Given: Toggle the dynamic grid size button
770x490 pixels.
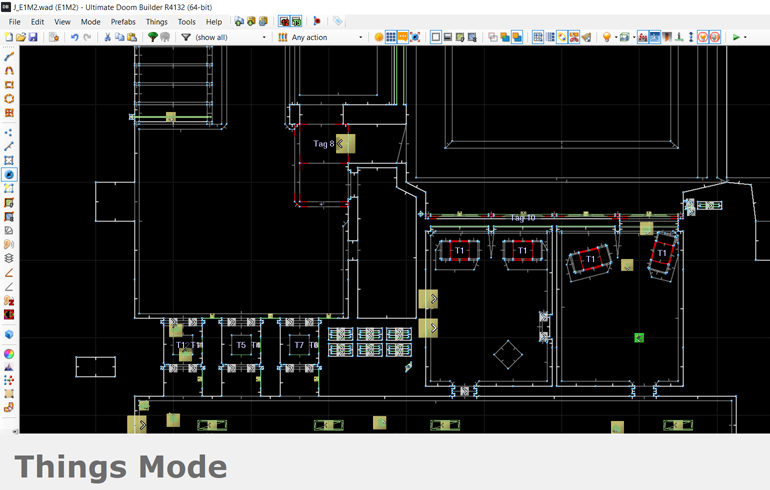Looking at the screenshot, I should click(550, 37).
